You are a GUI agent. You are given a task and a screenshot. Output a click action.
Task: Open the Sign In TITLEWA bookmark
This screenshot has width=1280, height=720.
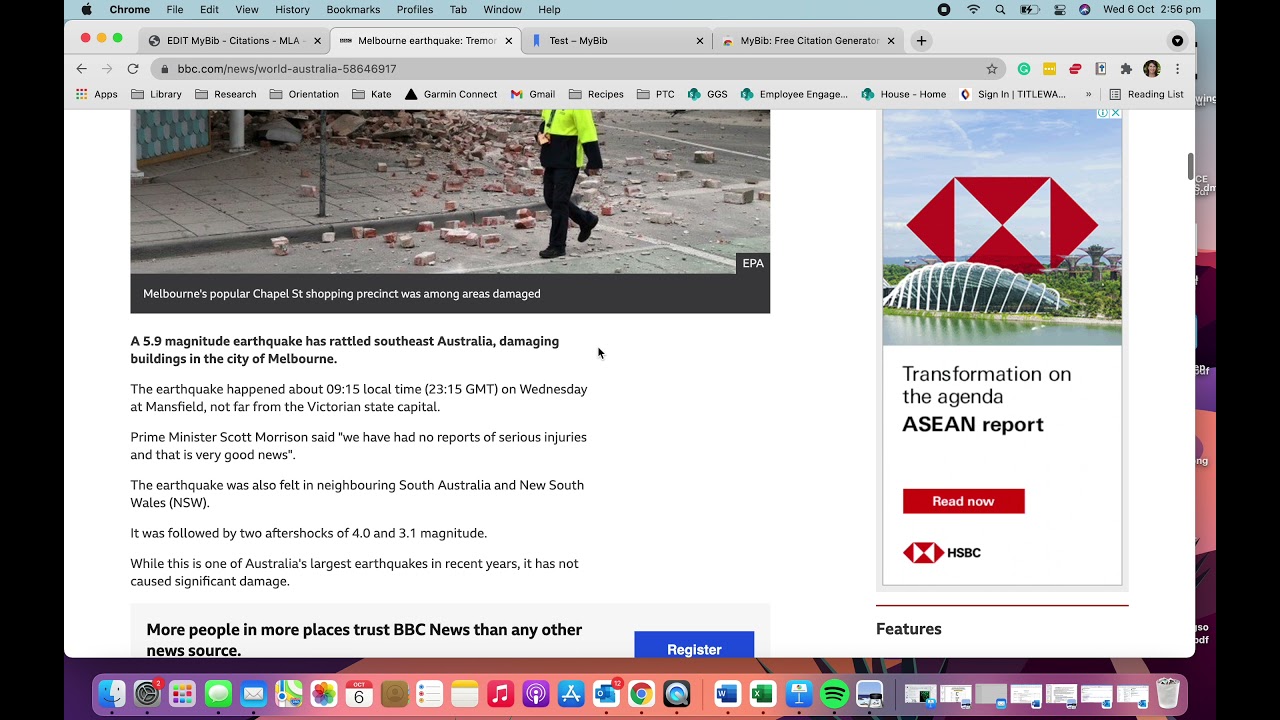pyautogui.click(x=1012, y=94)
